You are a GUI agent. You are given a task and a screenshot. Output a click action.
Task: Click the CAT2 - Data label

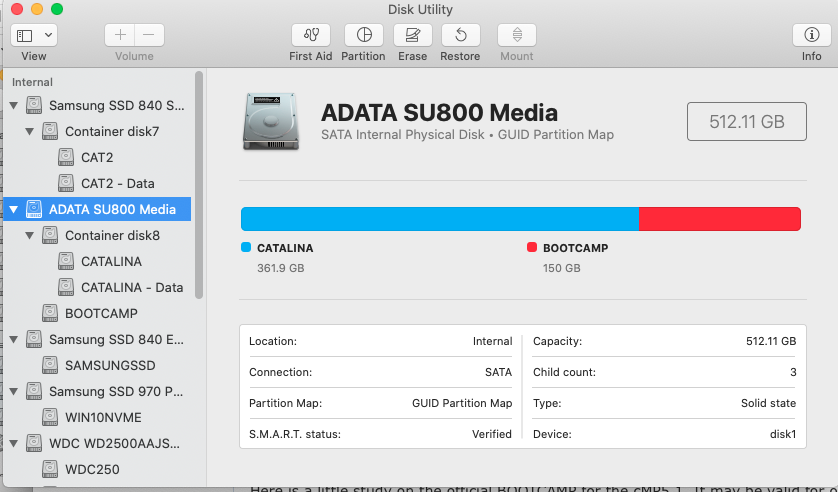(118, 184)
